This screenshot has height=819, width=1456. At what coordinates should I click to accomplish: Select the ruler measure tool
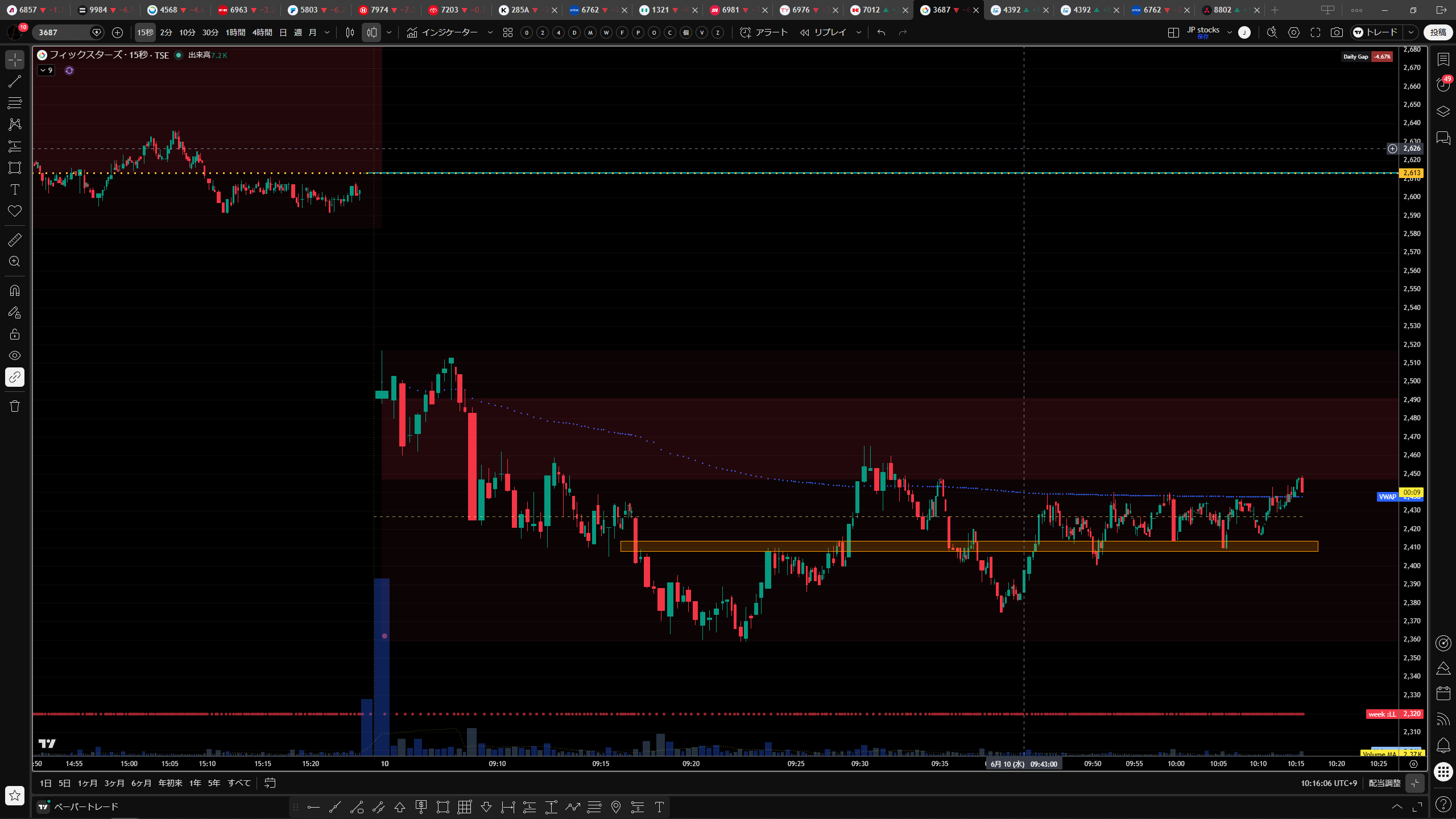pyautogui.click(x=15, y=240)
